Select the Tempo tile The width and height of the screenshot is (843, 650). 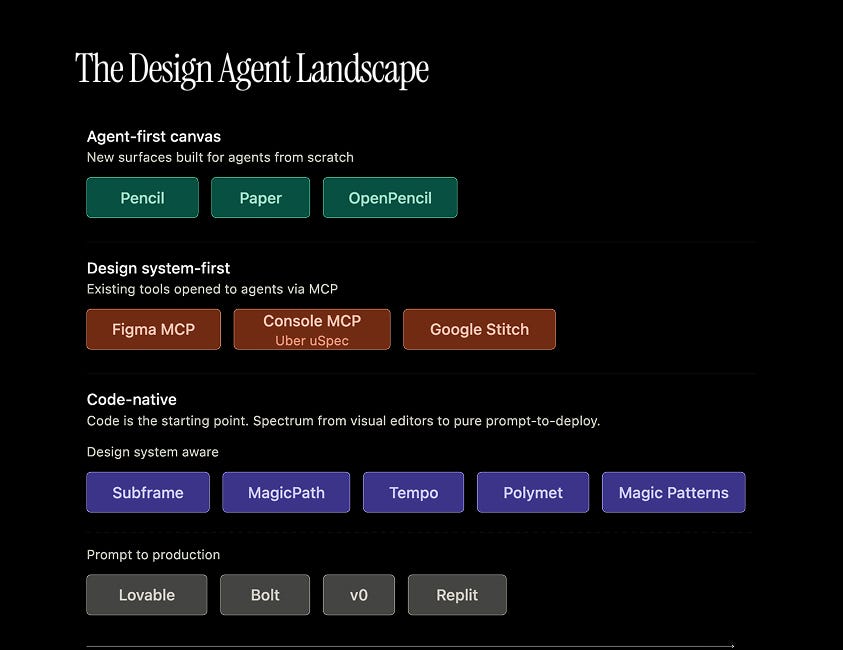point(413,492)
